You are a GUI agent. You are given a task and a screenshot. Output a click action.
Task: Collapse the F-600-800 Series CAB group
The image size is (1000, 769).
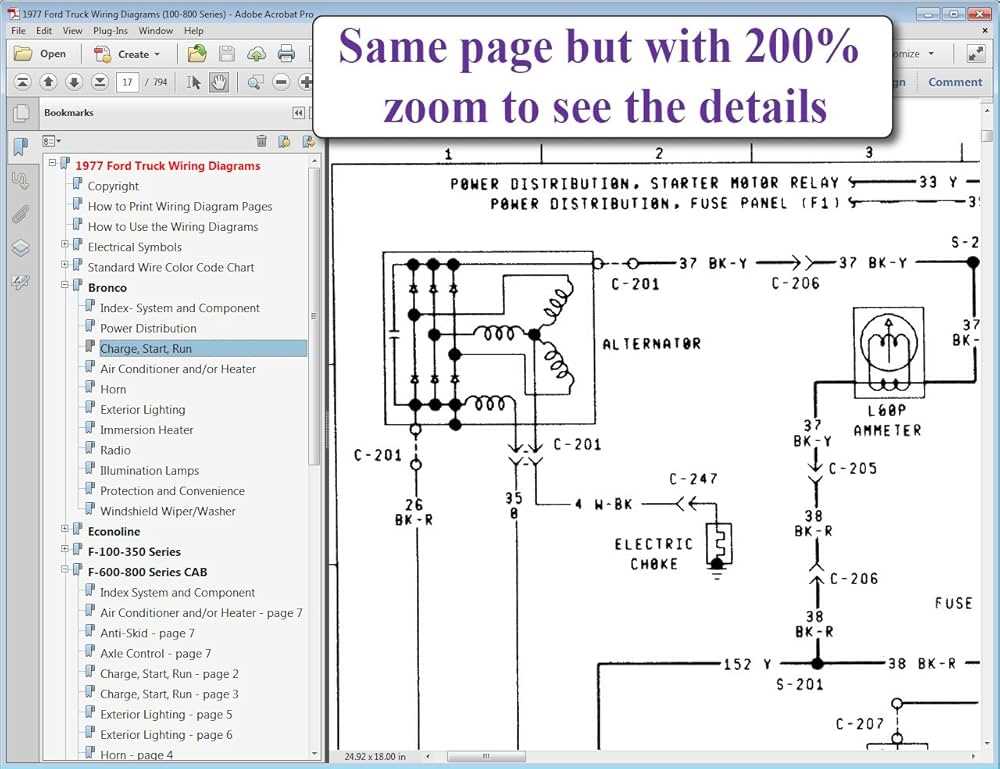(64, 569)
